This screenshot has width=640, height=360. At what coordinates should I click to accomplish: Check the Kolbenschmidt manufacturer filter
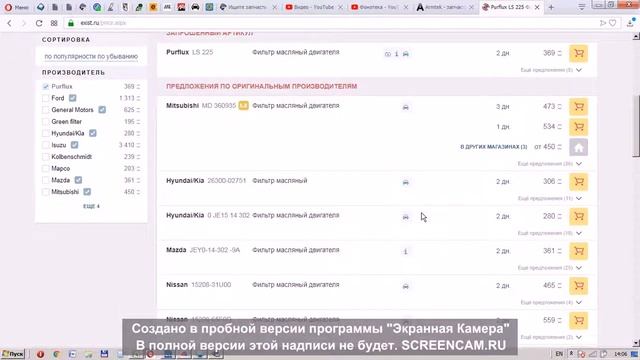pyautogui.click(x=46, y=157)
